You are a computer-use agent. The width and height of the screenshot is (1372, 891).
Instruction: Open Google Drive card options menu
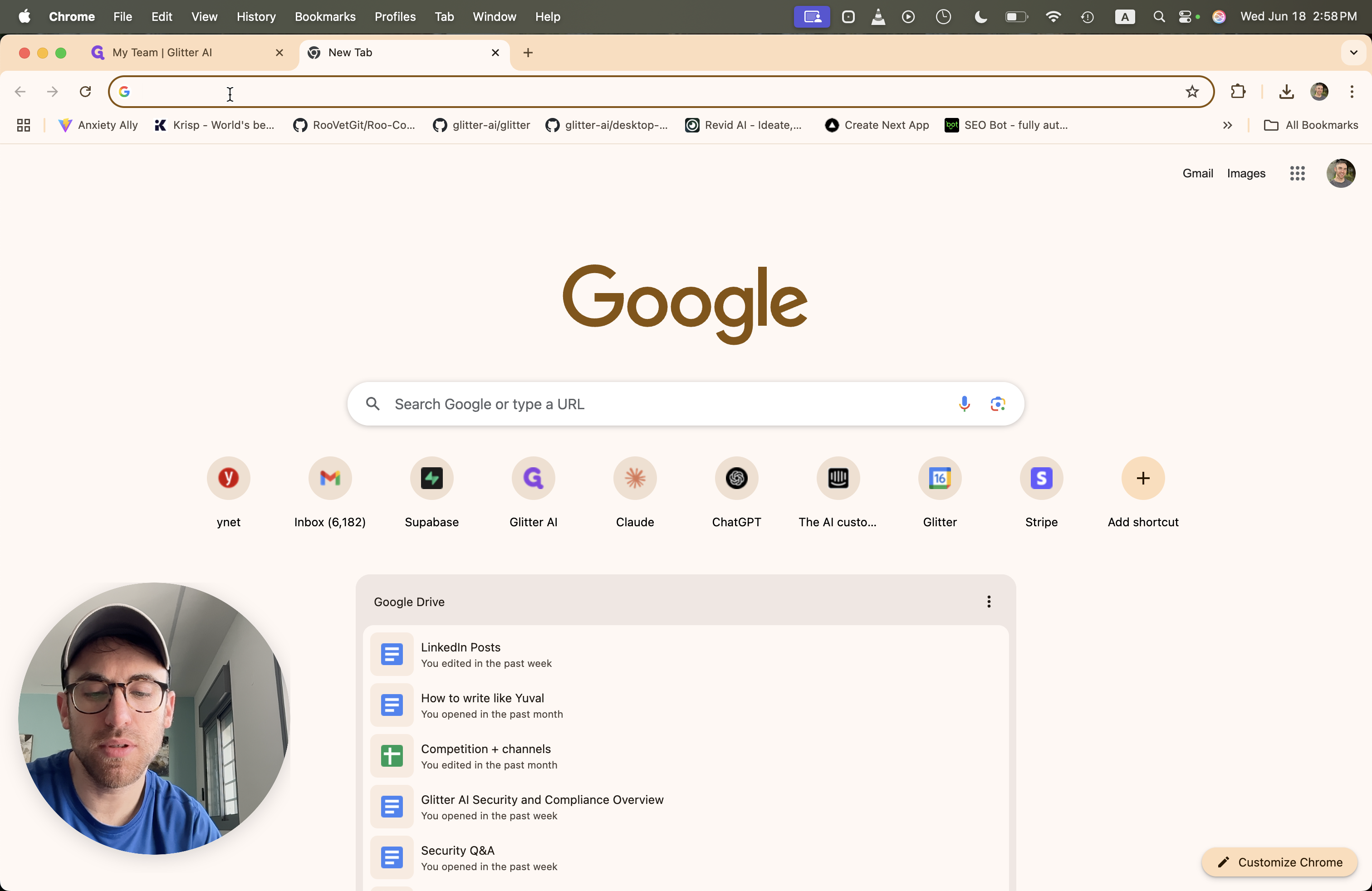coord(988,602)
